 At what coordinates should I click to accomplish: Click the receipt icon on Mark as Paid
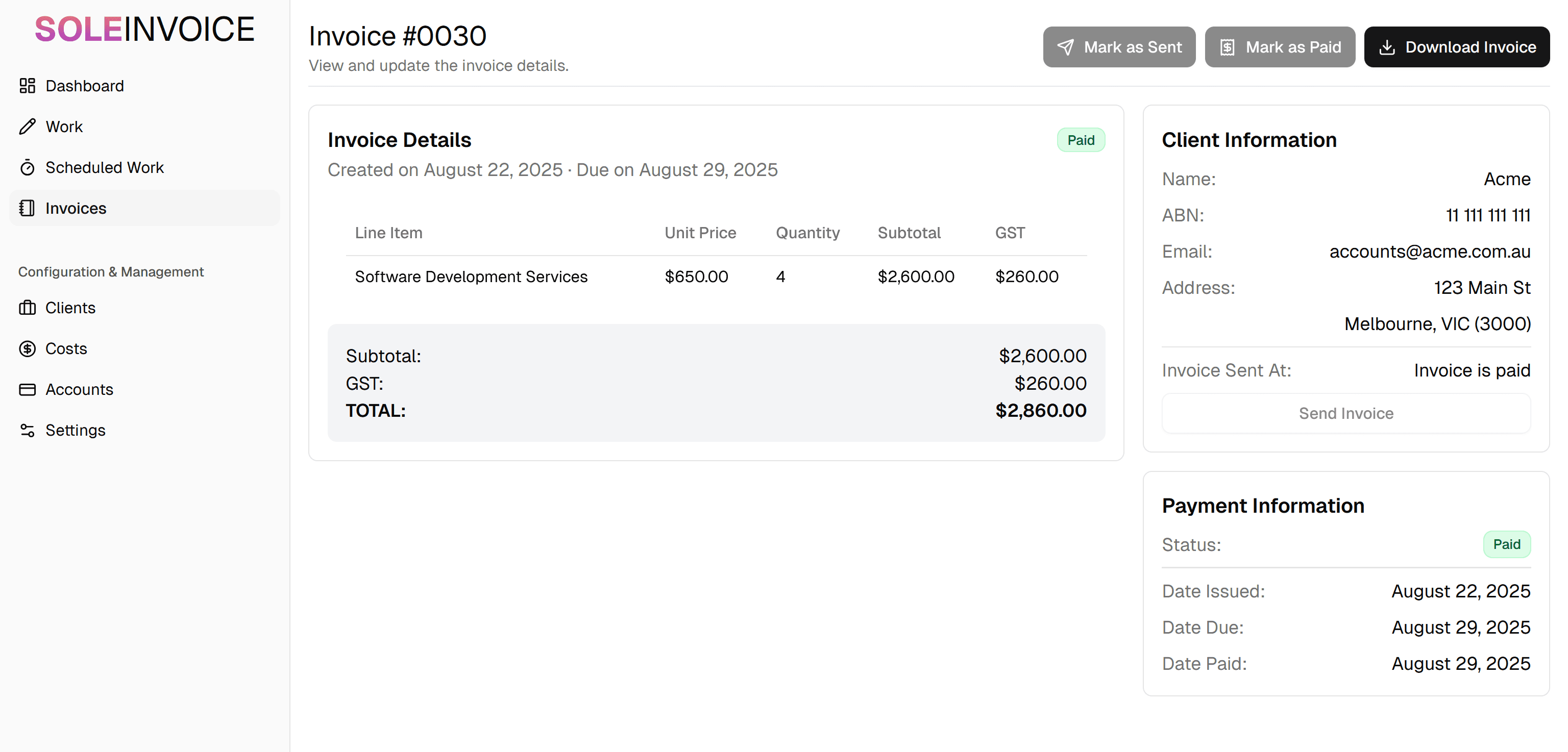1228,47
